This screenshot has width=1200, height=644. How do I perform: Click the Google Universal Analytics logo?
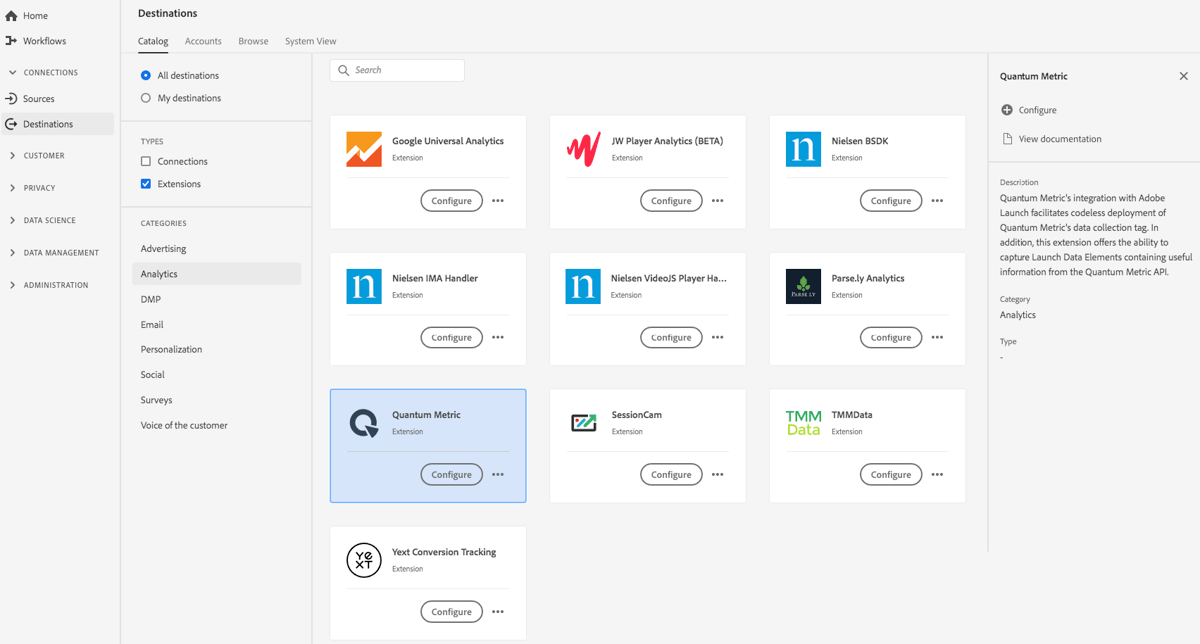(364, 149)
